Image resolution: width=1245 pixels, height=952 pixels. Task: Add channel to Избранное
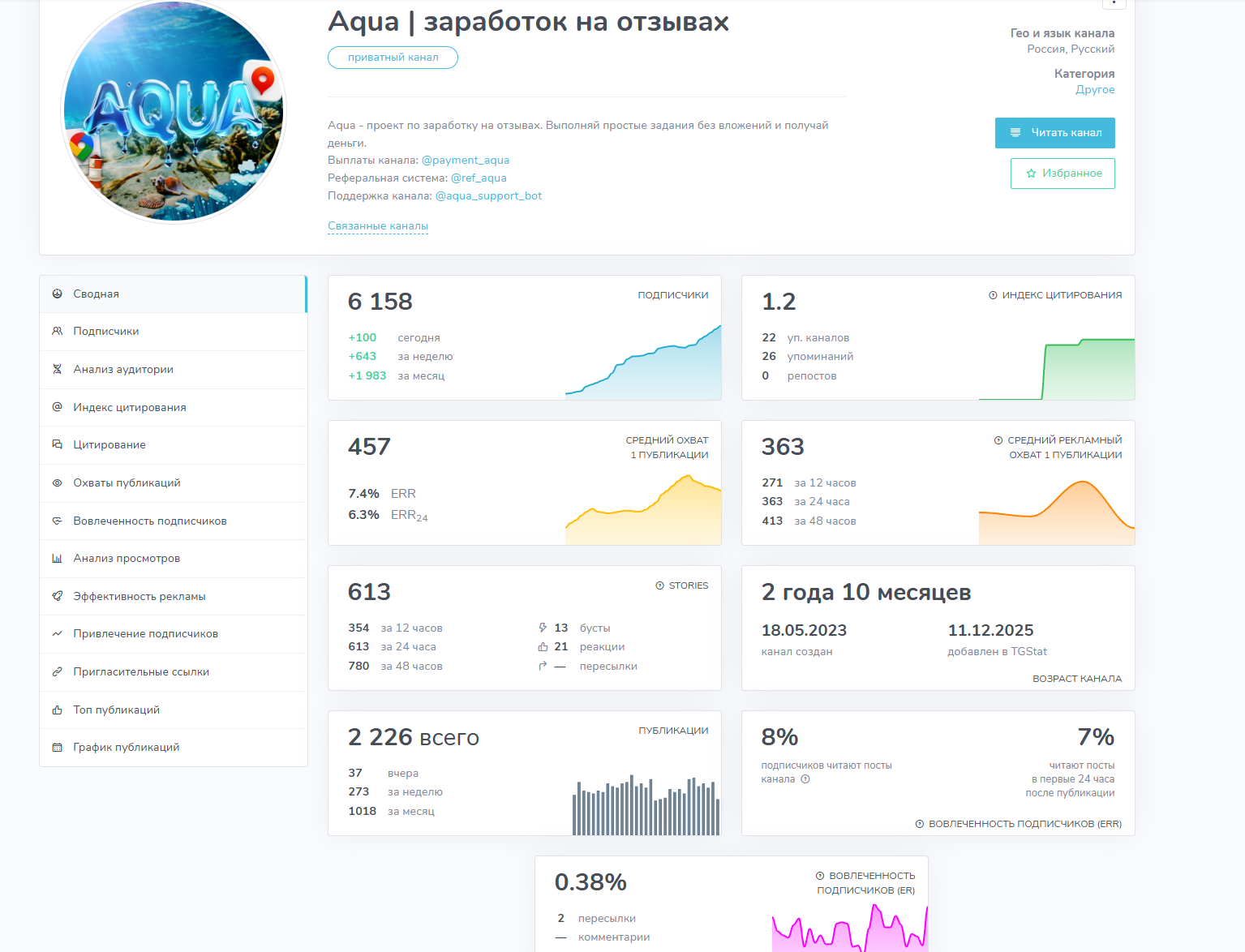[1063, 173]
